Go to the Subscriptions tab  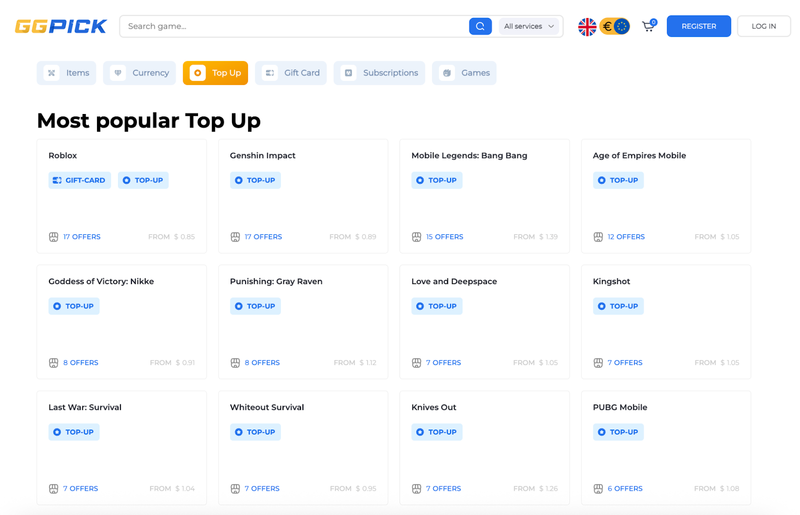379,73
